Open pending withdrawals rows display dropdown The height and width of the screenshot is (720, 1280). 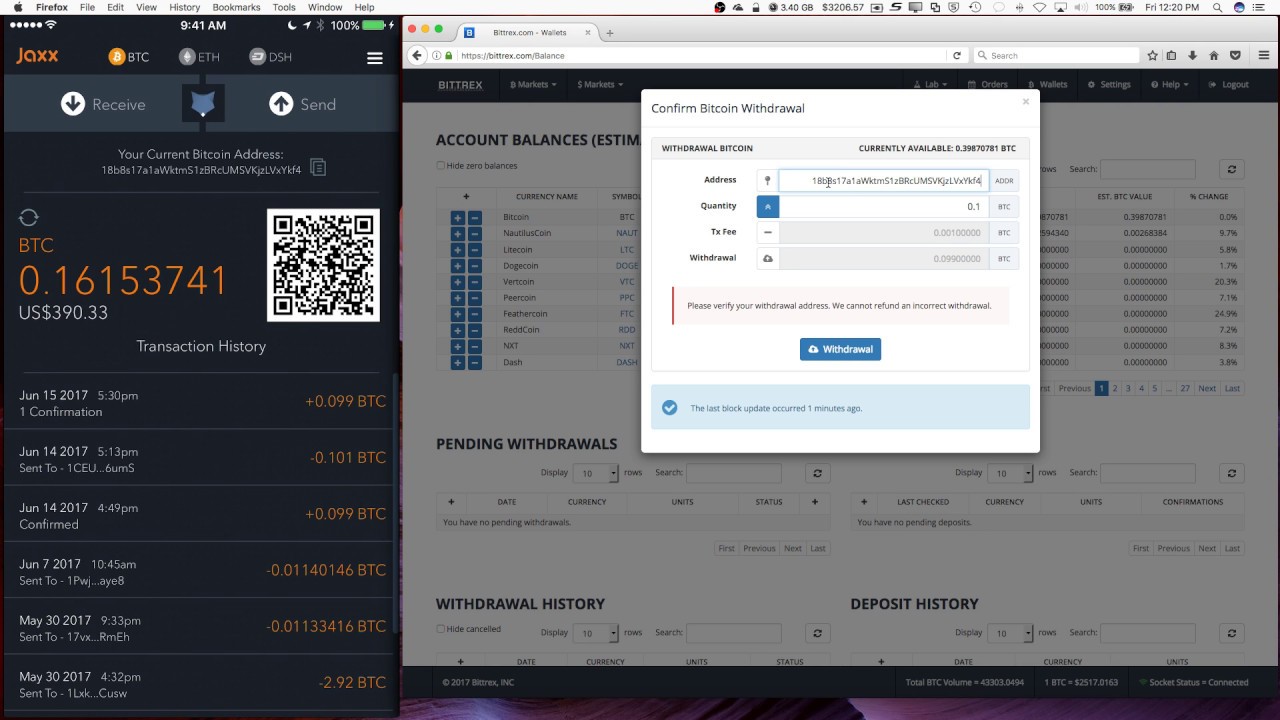(x=597, y=473)
